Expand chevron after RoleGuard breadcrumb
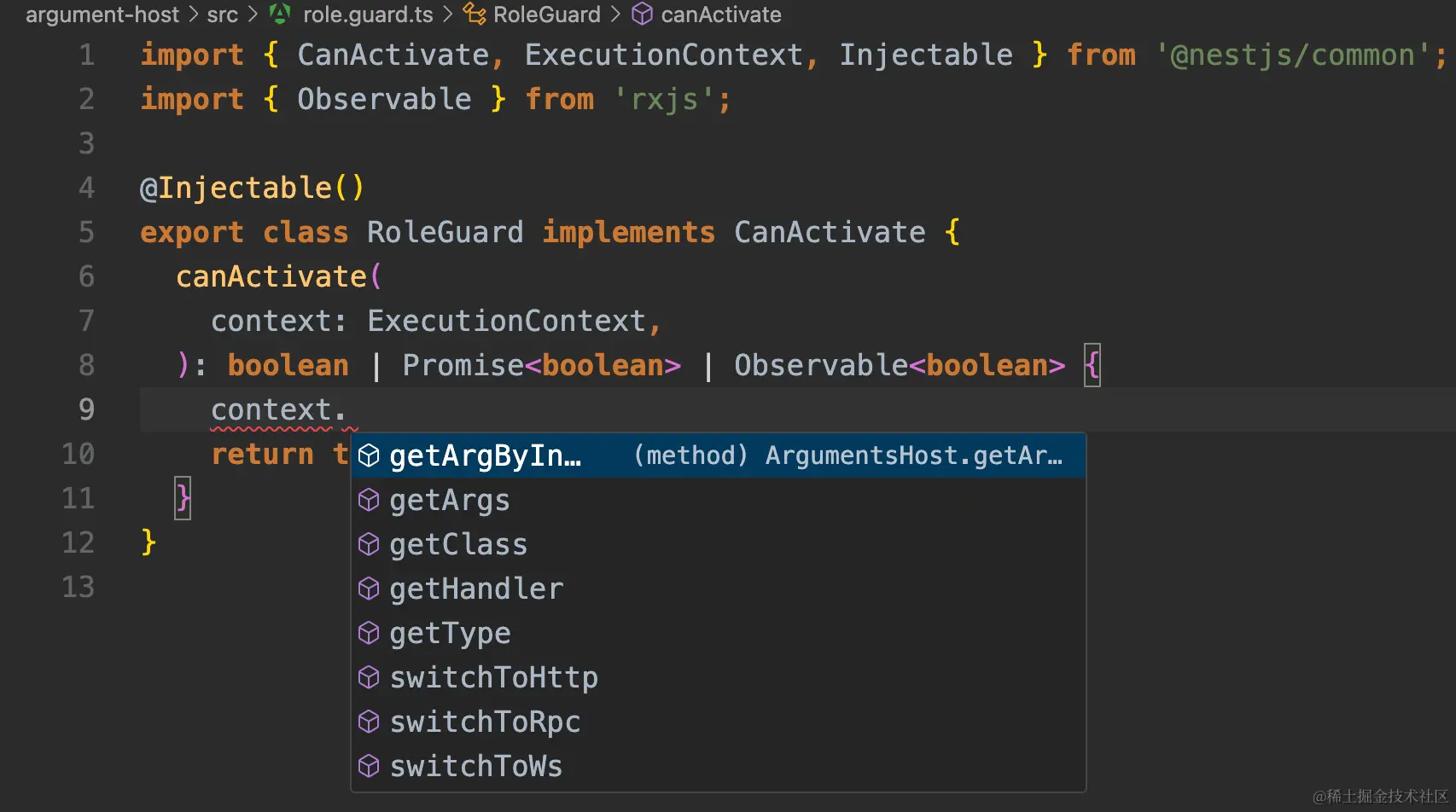 pyautogui.click(x=615, y=14)
